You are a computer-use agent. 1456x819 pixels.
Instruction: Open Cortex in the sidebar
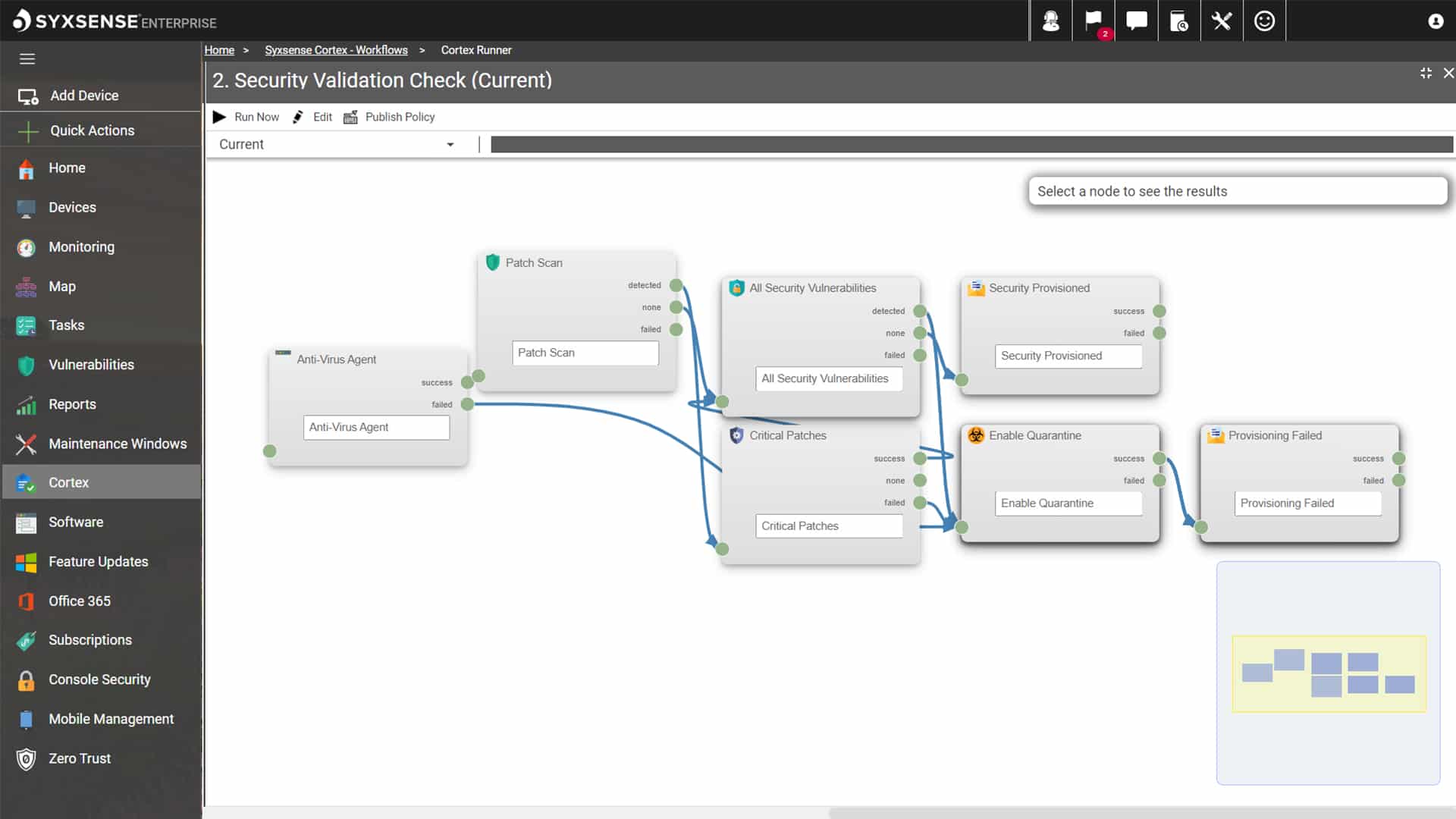[68, 482]
